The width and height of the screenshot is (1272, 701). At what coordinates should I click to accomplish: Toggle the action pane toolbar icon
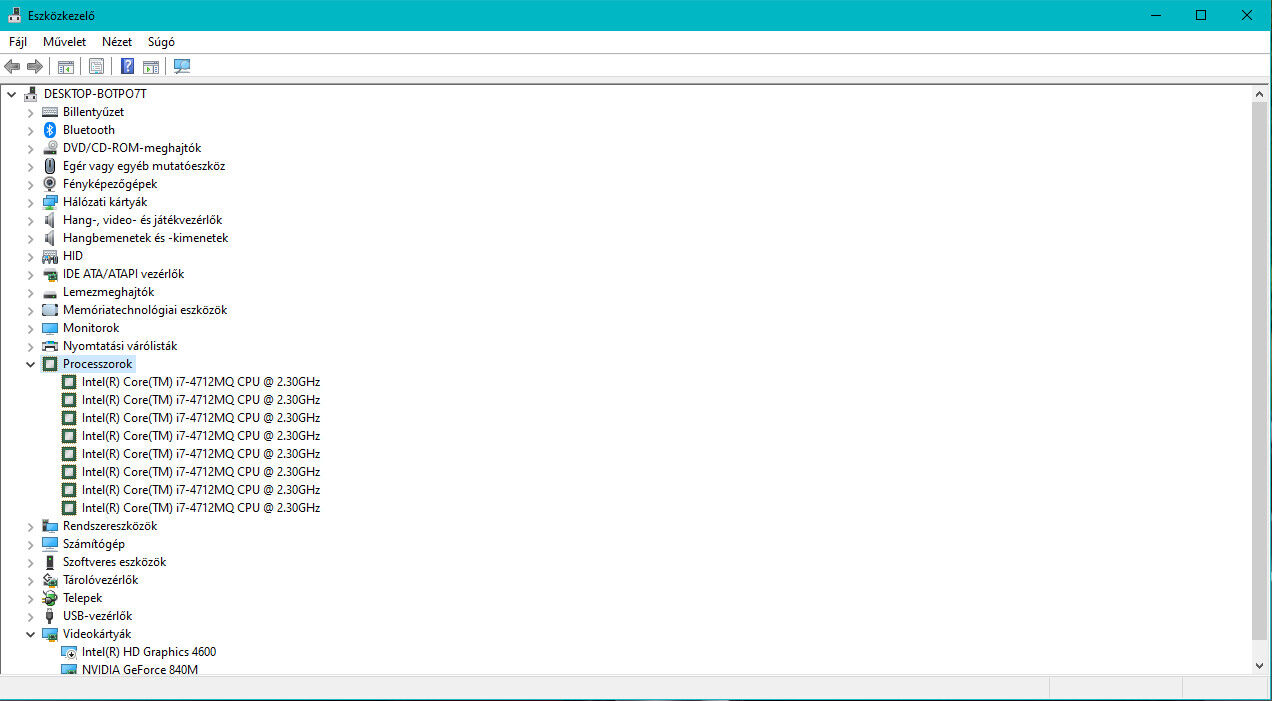[151, 67]
